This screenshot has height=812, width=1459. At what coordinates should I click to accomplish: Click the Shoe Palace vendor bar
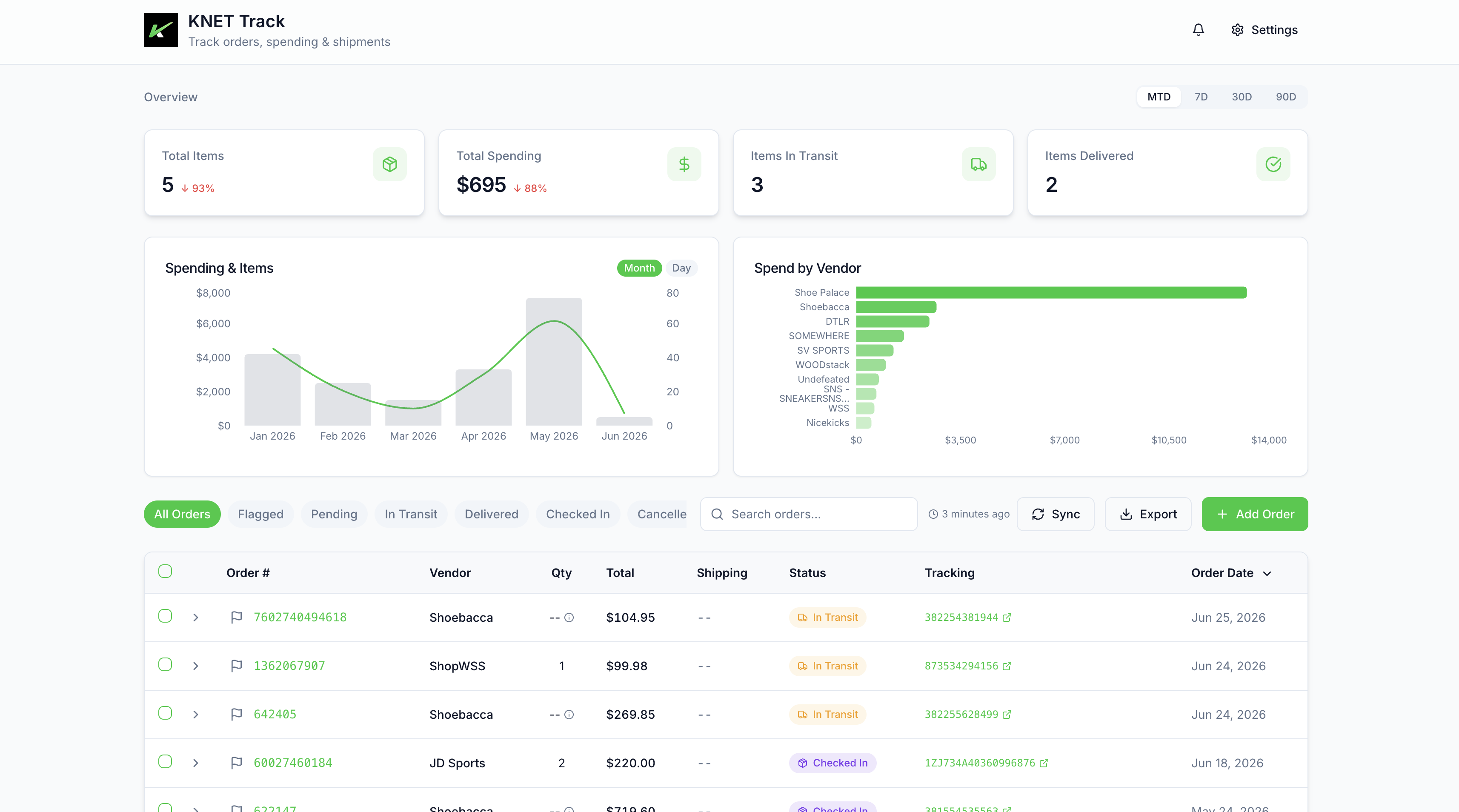pyautogui.click(x=1051, y=292)
